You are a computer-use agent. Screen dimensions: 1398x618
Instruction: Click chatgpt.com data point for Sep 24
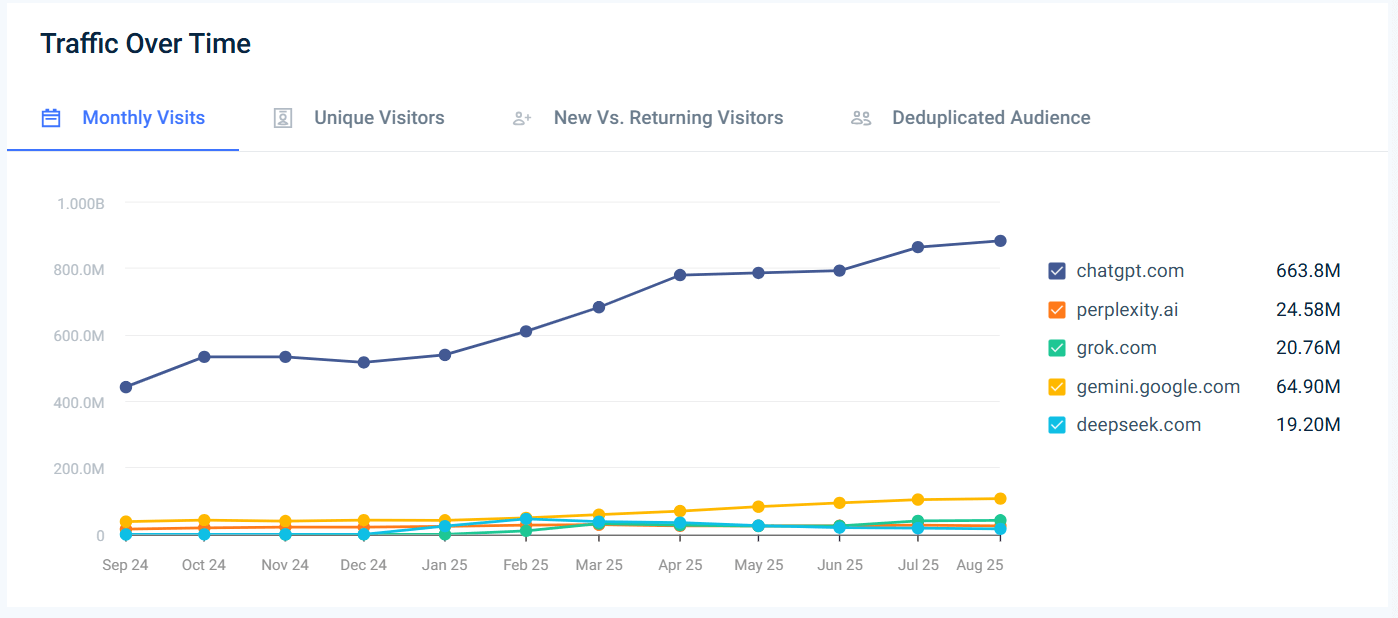pyautogui.click(x=125, y=387)
